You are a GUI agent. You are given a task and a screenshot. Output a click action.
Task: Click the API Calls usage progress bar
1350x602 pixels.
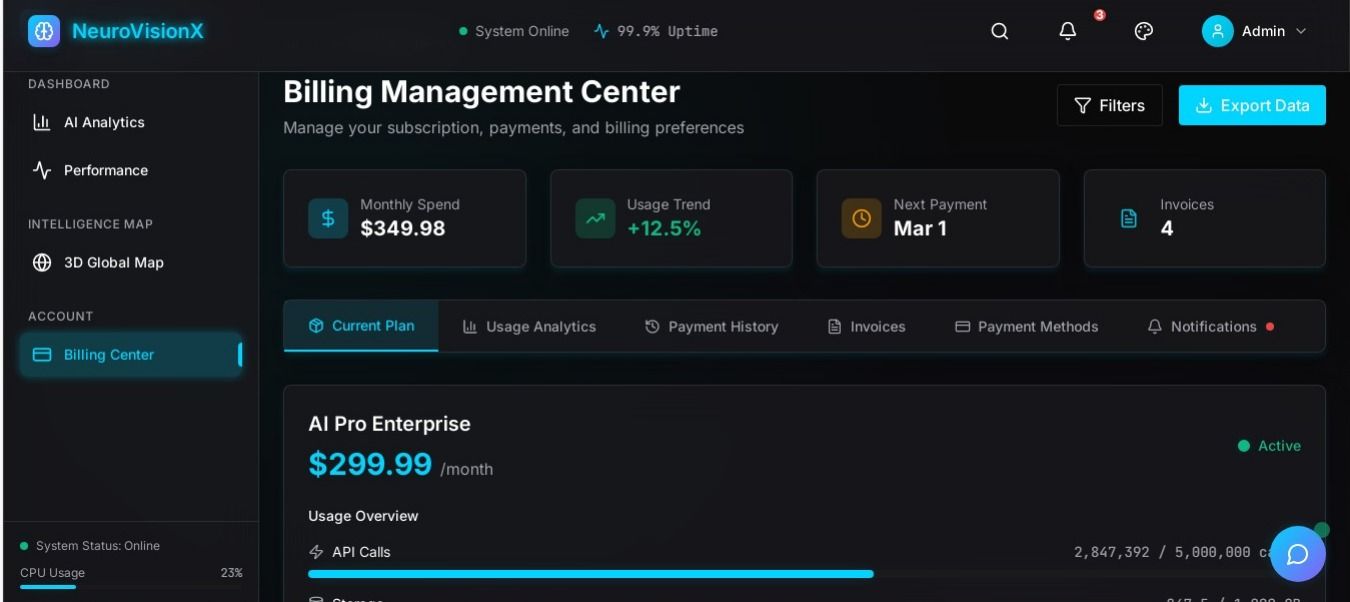pos(590,574)
